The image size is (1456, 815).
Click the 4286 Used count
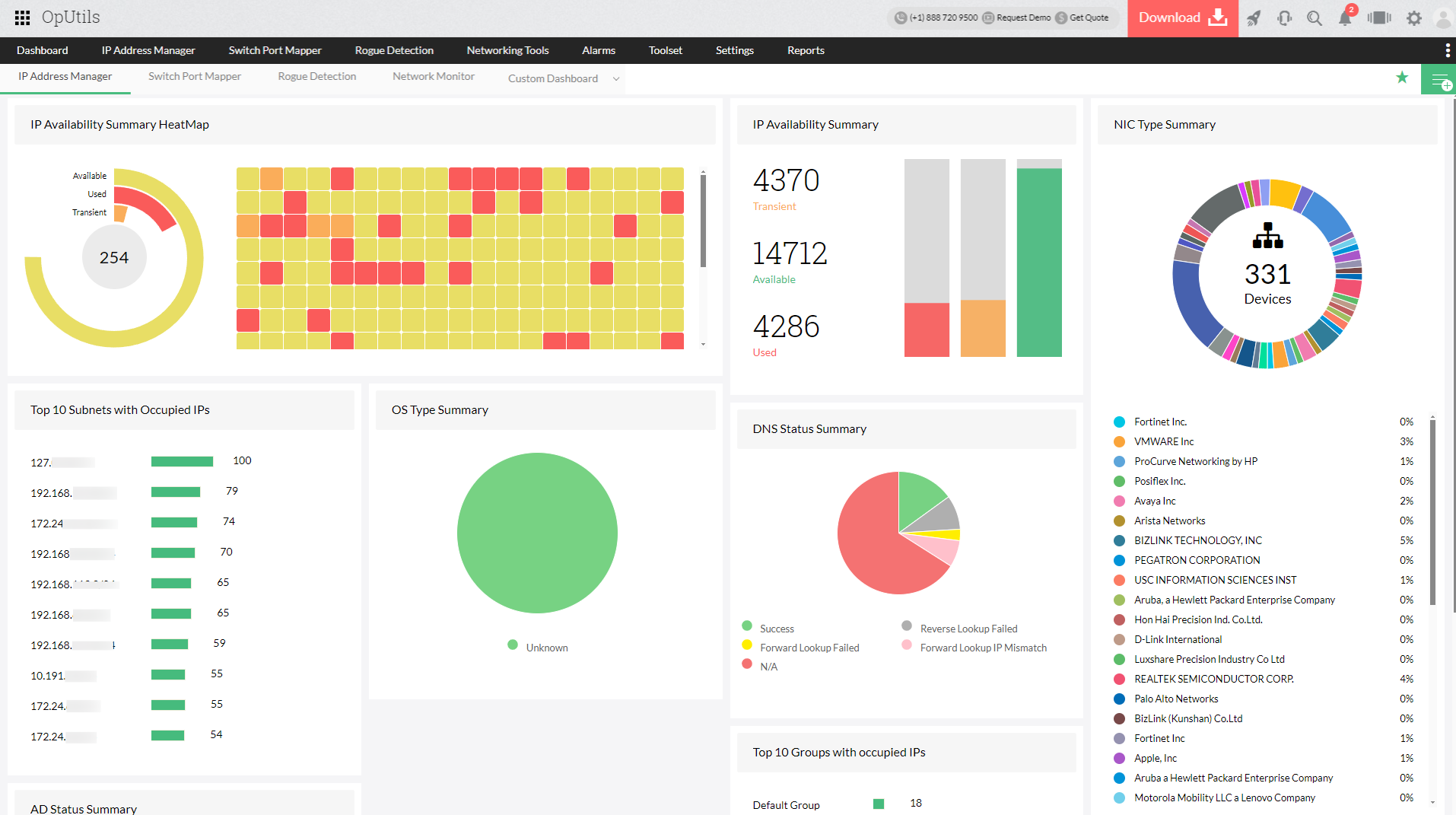(786, 326)
